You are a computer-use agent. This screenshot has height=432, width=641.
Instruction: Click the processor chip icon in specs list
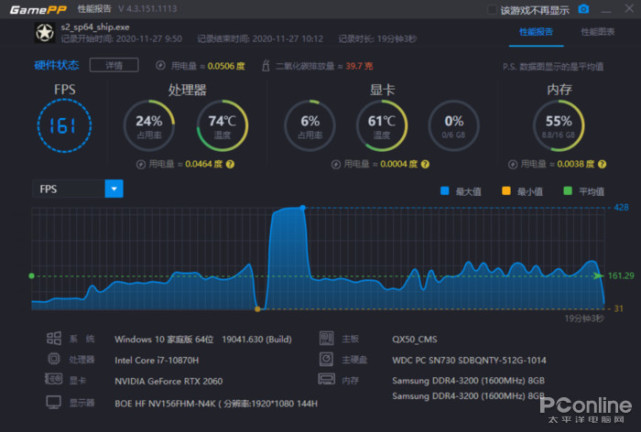(54, 359)
